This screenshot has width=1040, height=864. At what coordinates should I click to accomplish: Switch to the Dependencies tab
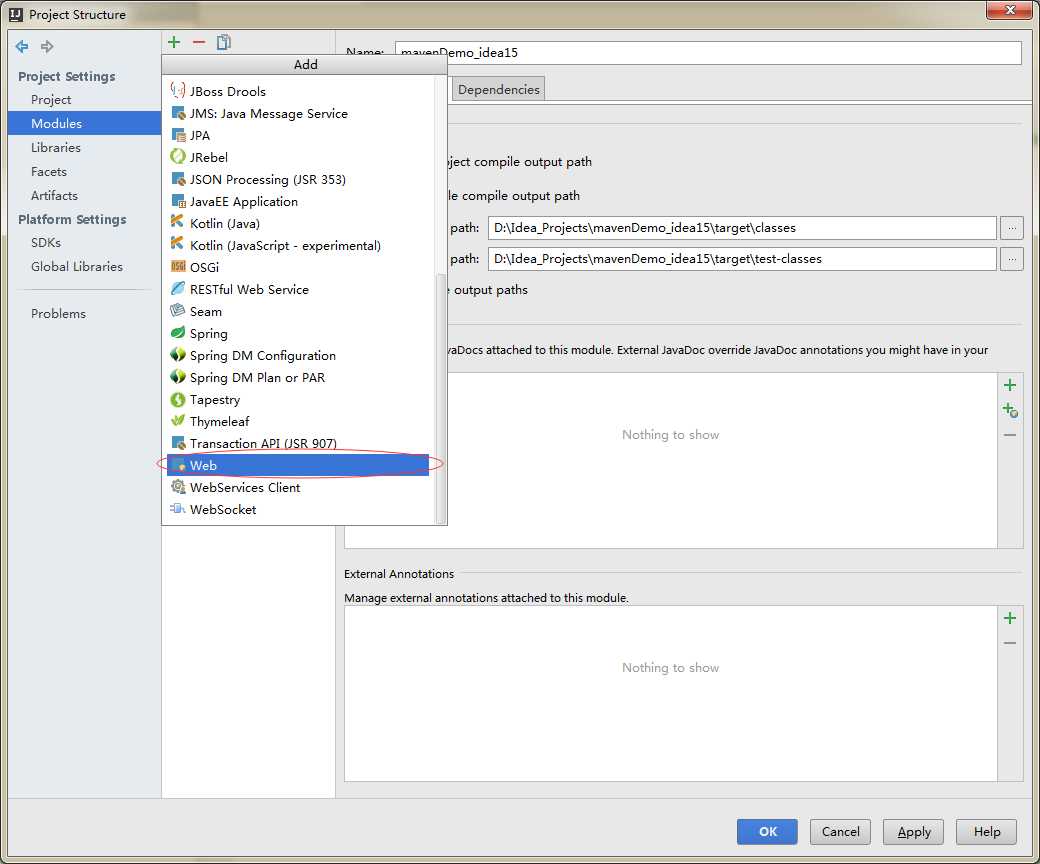click(498, 89)
